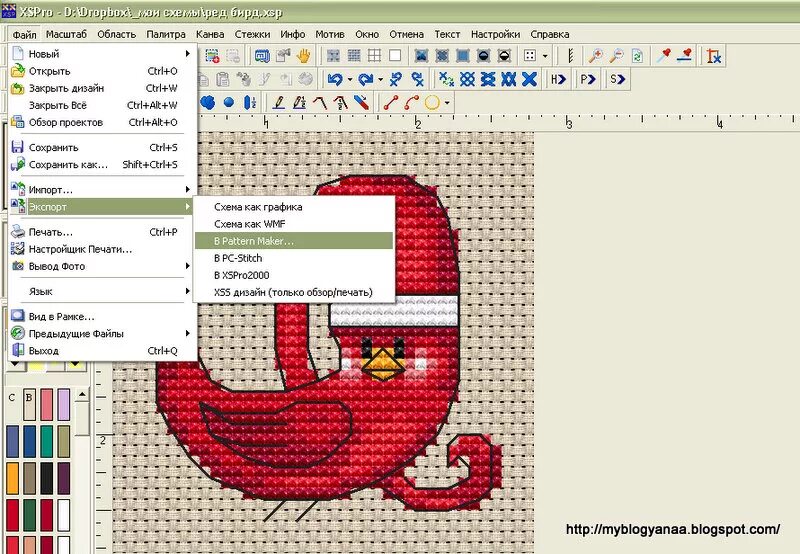Open the Масштаб menu

66,34
